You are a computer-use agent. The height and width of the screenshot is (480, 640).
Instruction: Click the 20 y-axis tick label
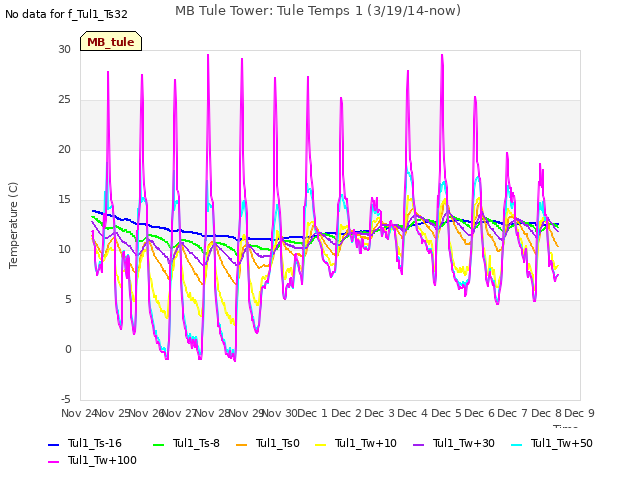64,149
